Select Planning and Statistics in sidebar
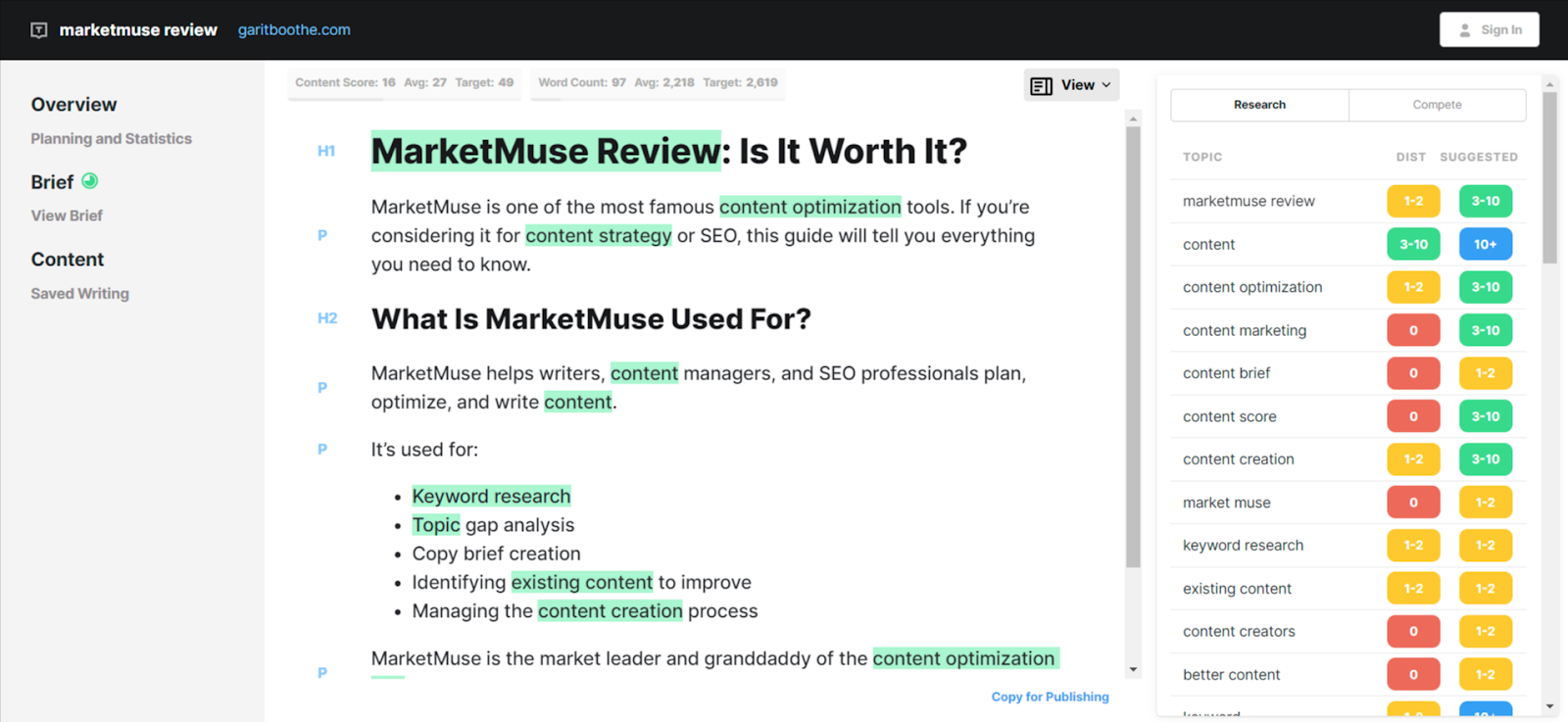 [x=111, y=139]
